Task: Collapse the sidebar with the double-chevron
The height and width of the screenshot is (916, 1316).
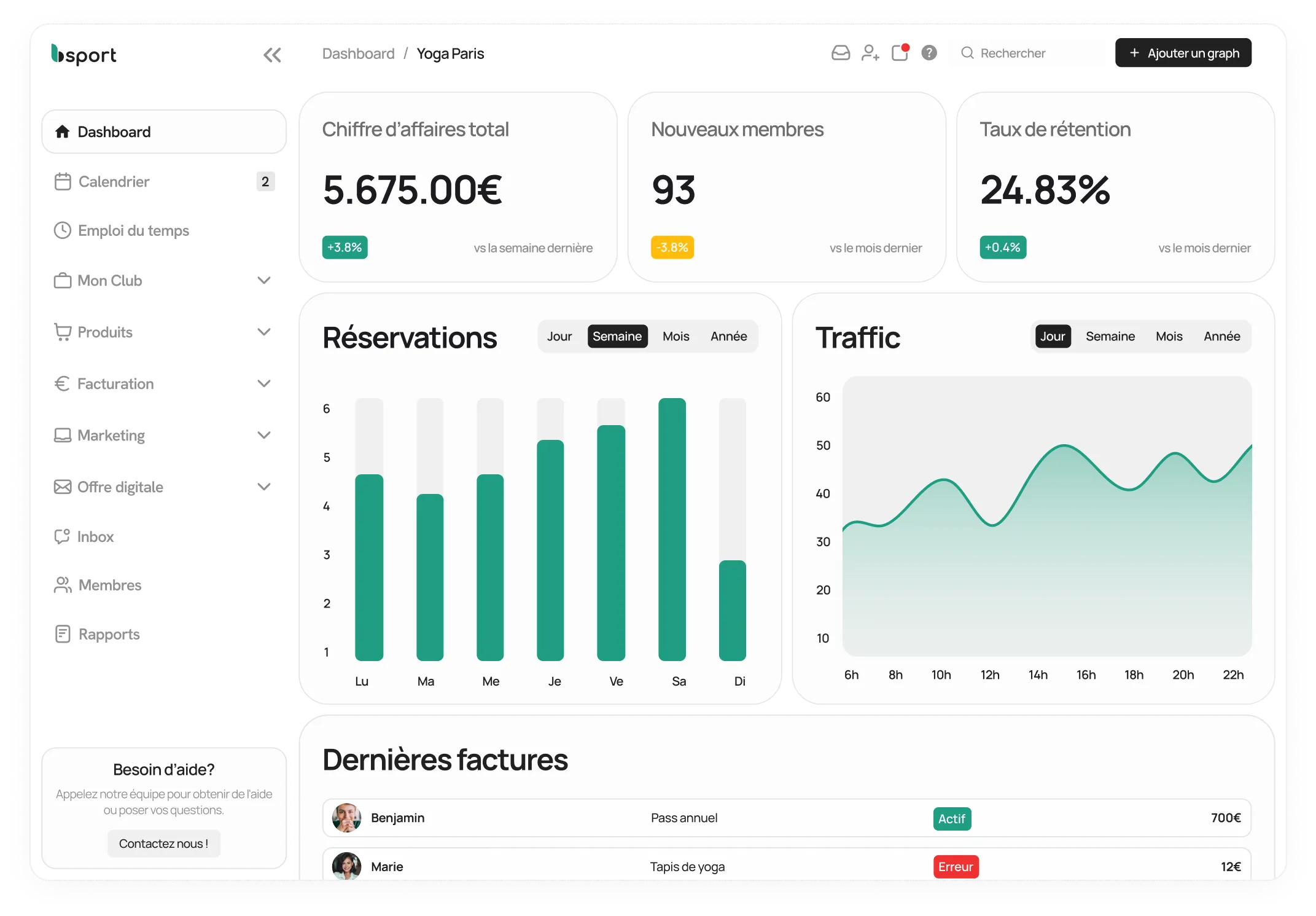Action: pyautogui.click(x=272, y=55)
